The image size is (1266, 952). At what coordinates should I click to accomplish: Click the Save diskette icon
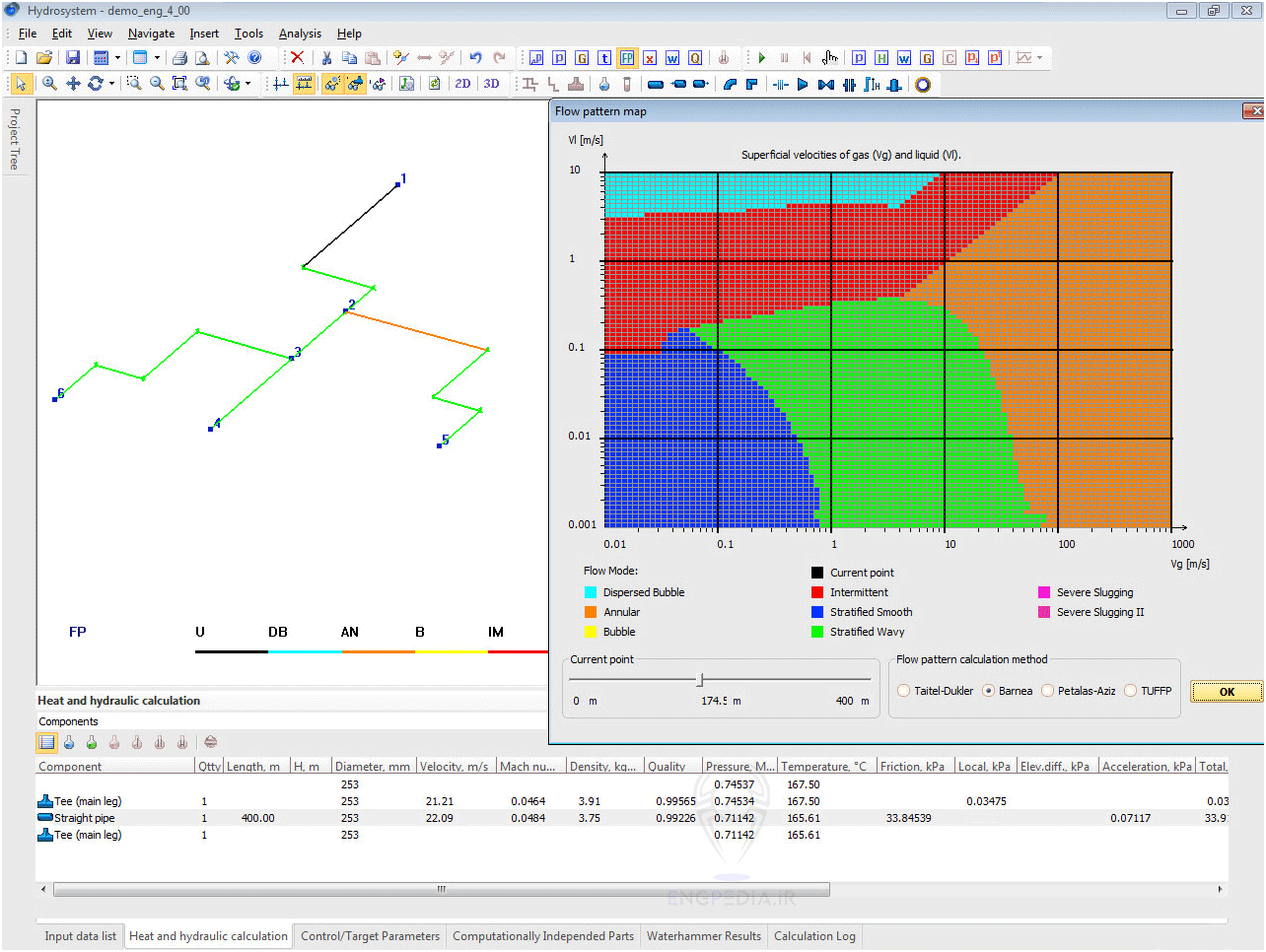(72, 58)
